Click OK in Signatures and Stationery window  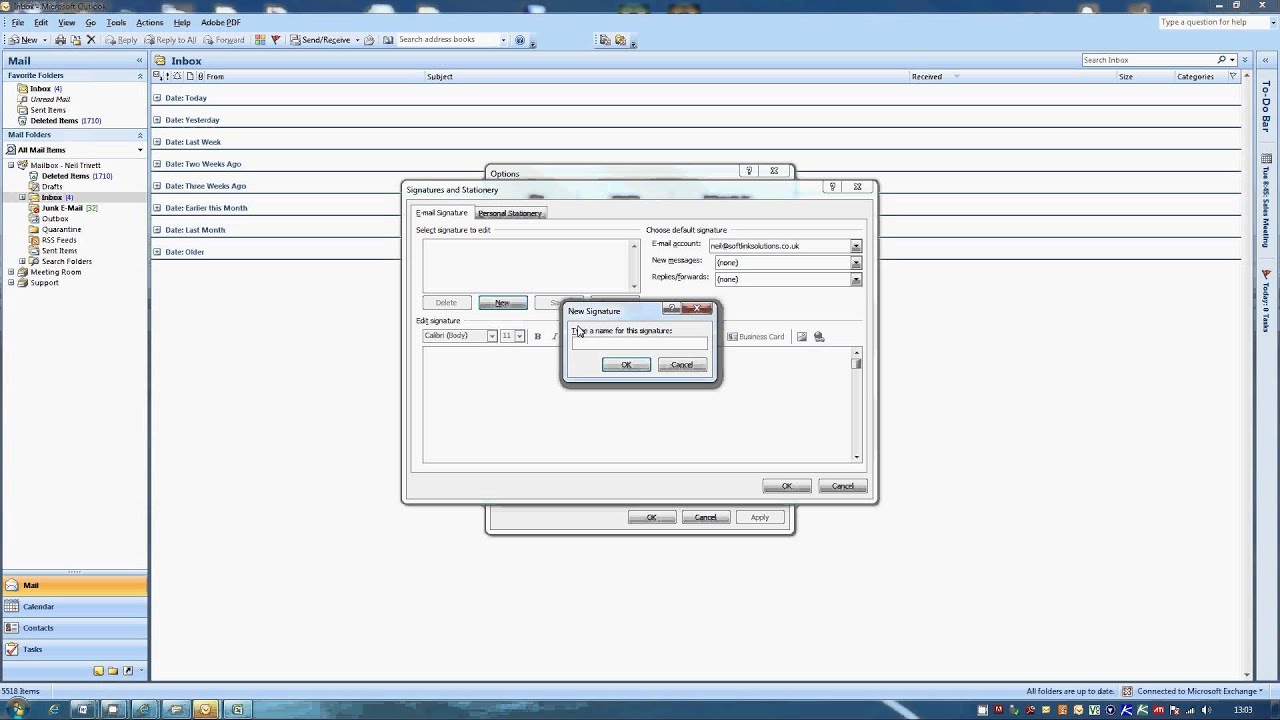tap(787, 486)
